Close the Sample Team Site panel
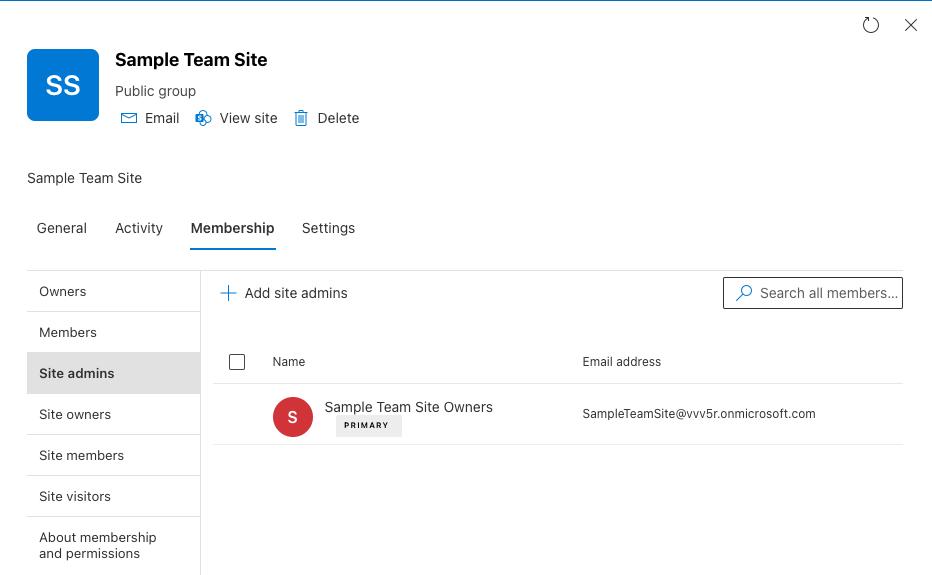Image resolution: width=932 pixels, height=575 pixels. coord(910,25)
